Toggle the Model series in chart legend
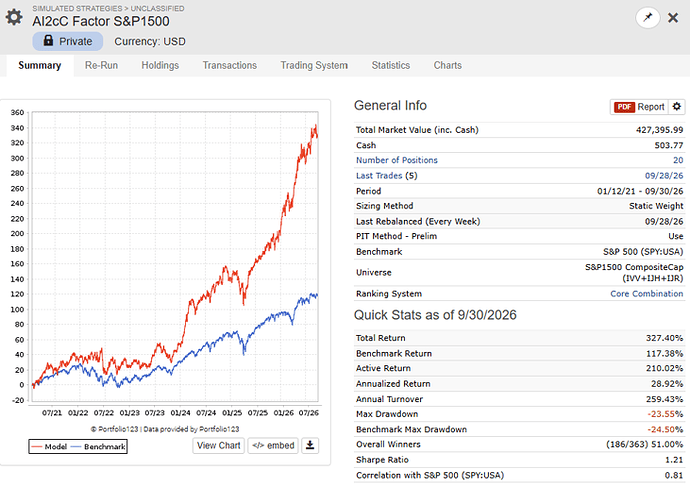 pyautogui.click(x=49, y=447)
